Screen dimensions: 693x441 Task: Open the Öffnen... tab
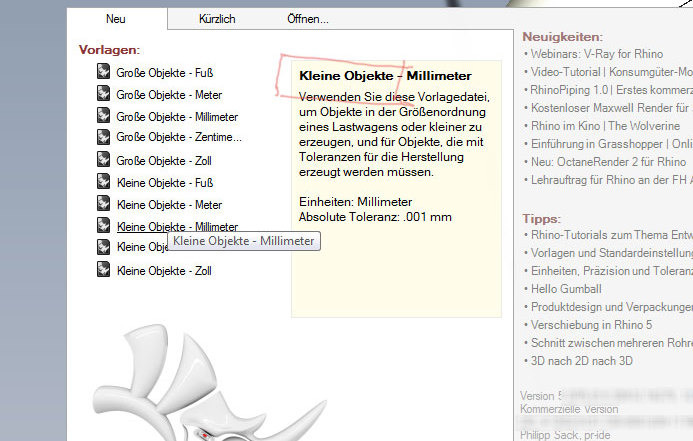[308, 19]
